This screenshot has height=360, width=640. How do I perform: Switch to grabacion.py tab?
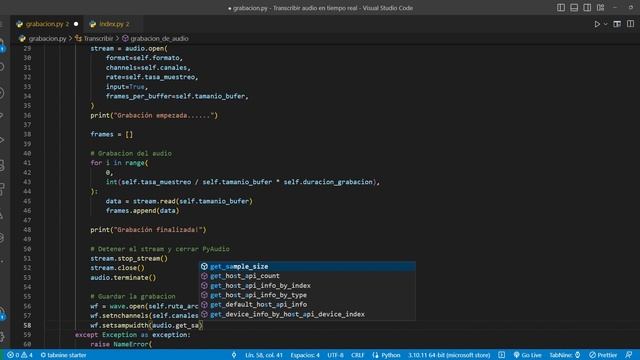pyautogui.click(x=47, y=24)
